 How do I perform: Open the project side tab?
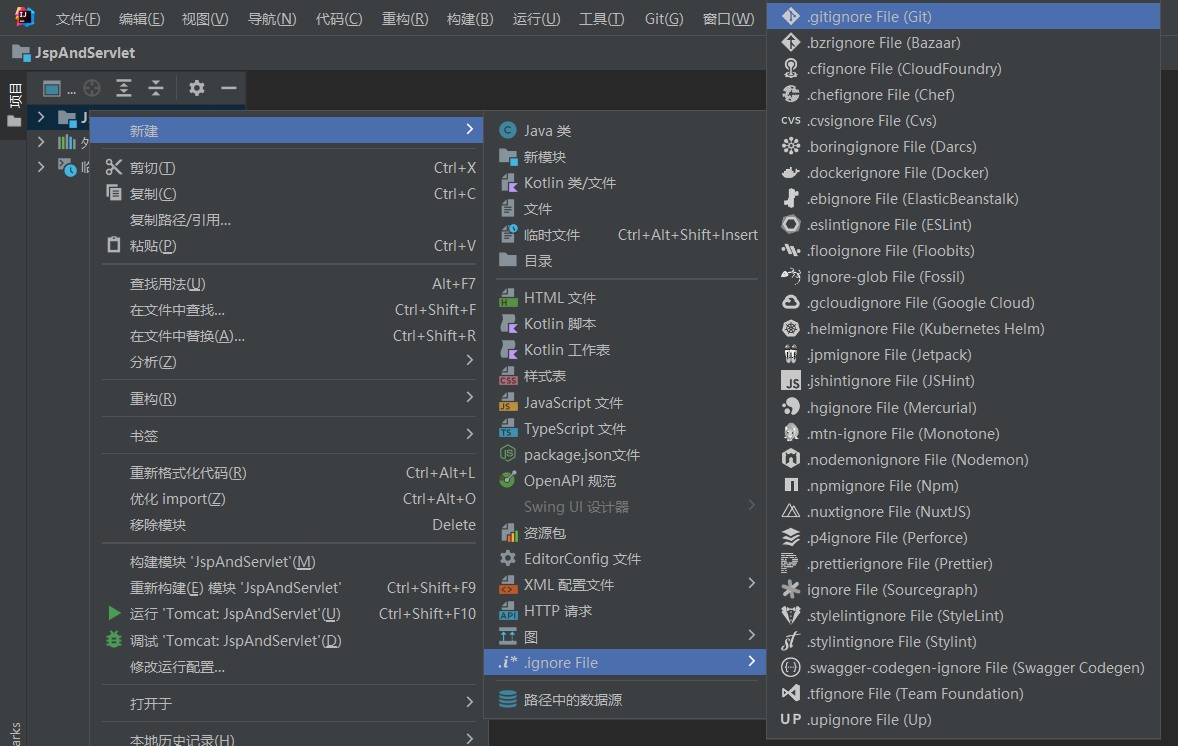(x=14, y=104)
